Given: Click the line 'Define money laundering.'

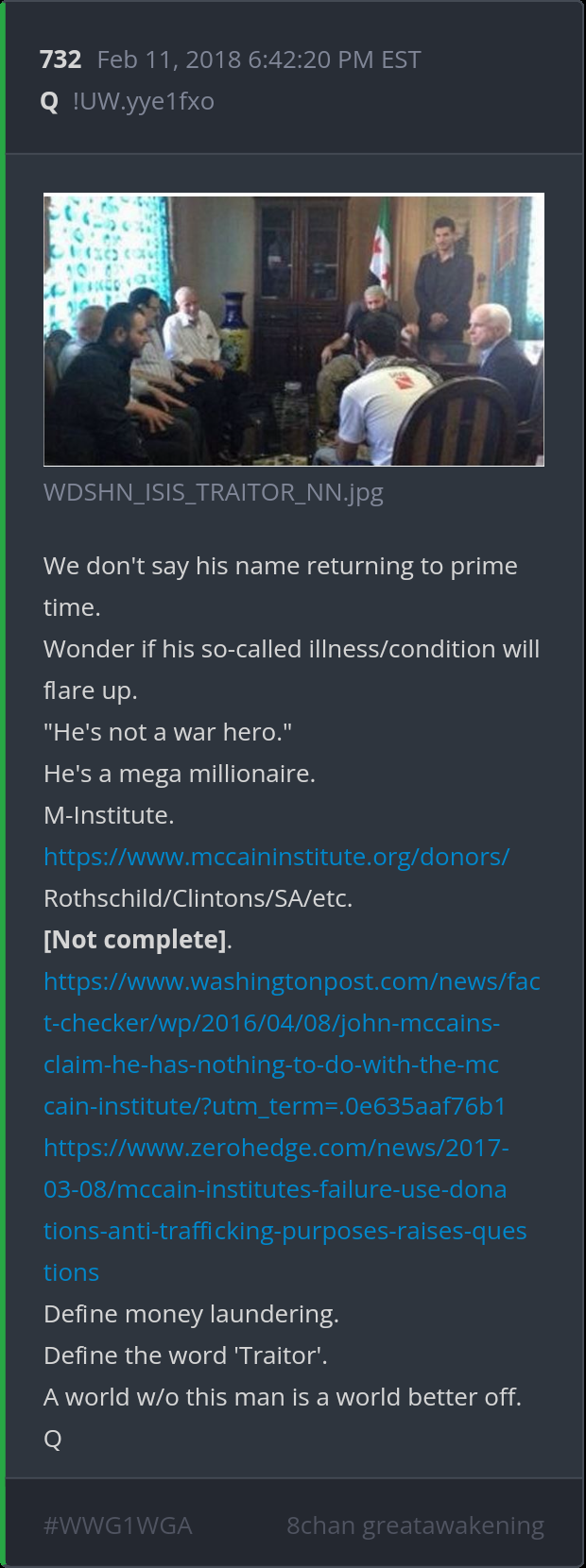Looking at the screenshot, I should tap(191, 1314).
